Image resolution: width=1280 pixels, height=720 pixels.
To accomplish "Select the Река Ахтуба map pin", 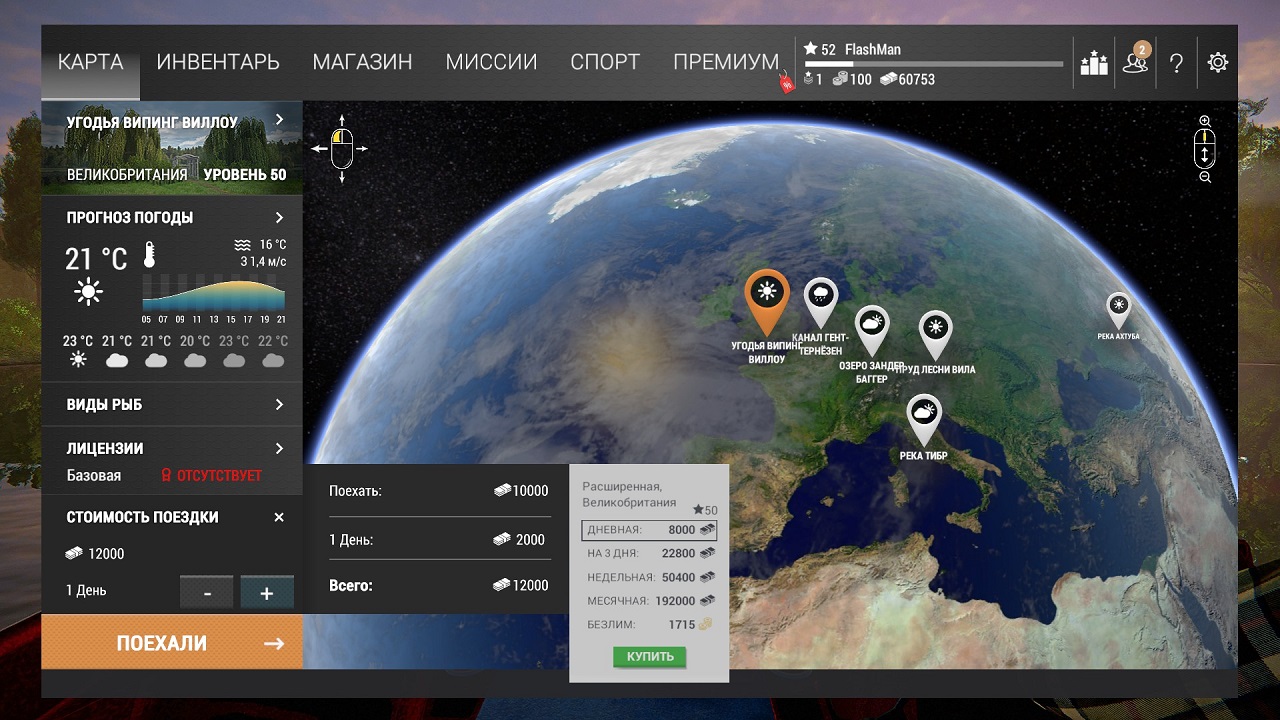I will click(x=1118, y=310).
